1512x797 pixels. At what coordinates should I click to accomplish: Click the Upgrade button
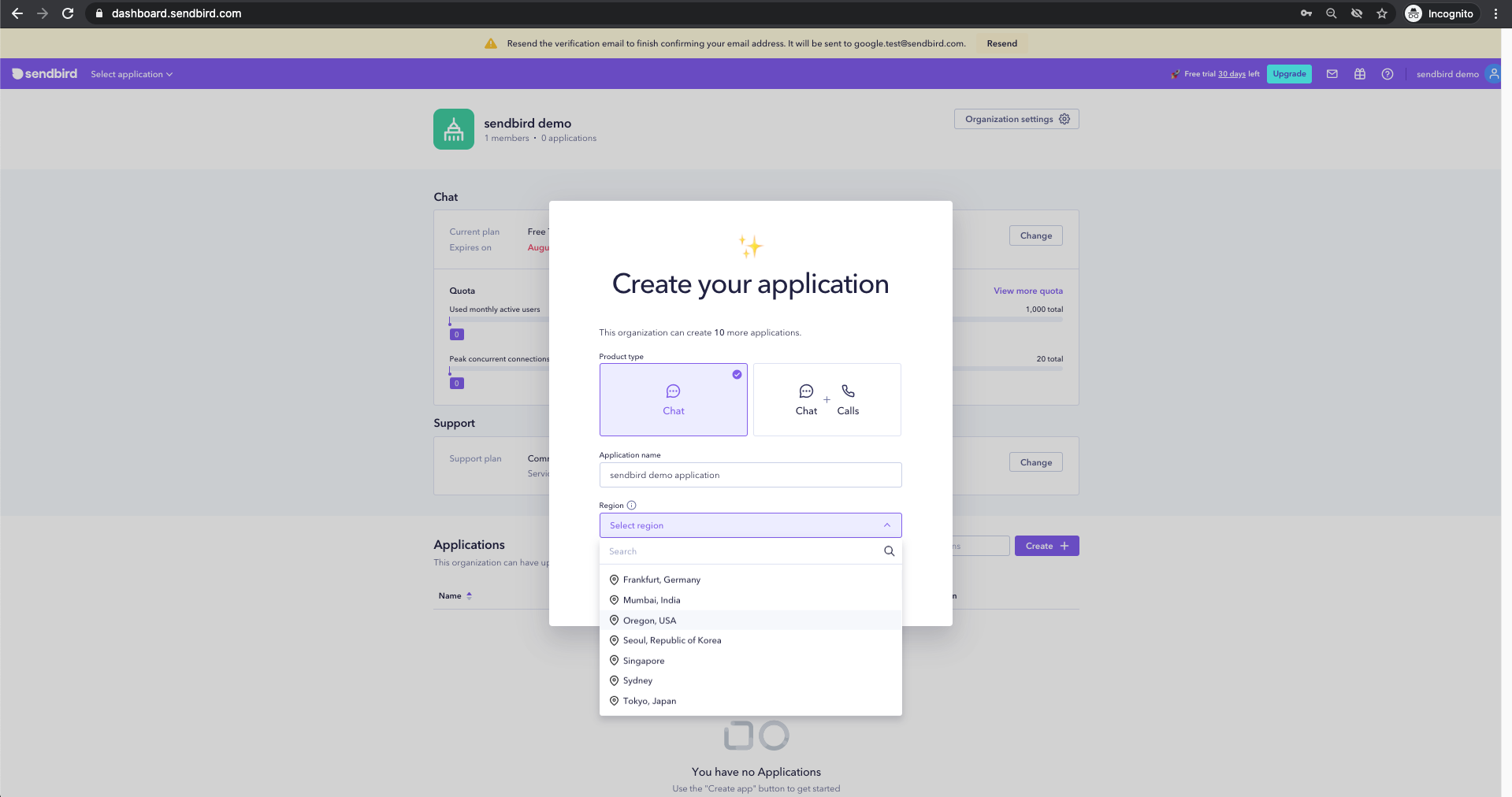pos(1289,74)
